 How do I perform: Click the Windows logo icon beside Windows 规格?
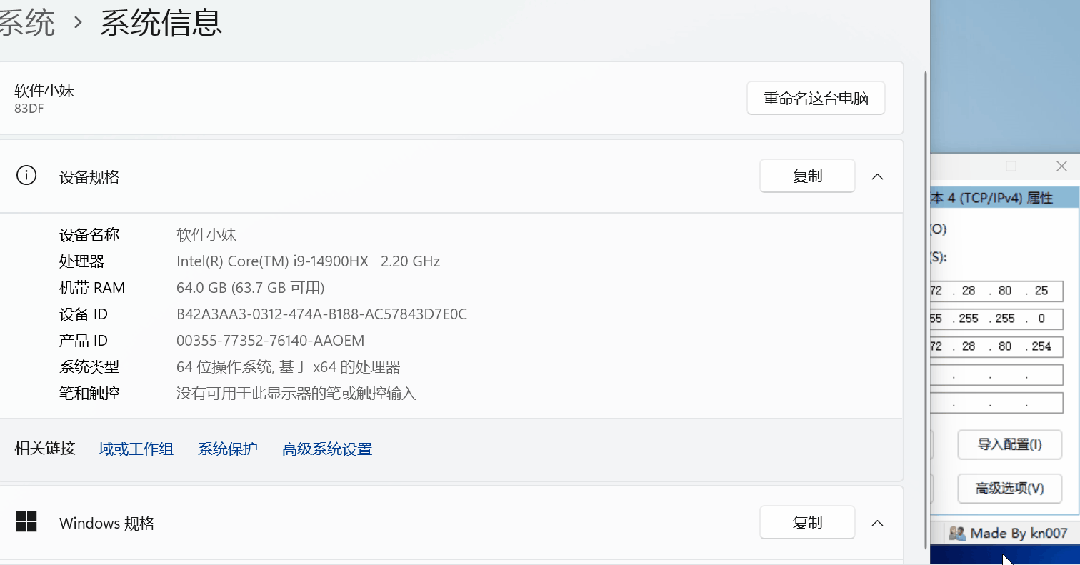coord(26,522)
